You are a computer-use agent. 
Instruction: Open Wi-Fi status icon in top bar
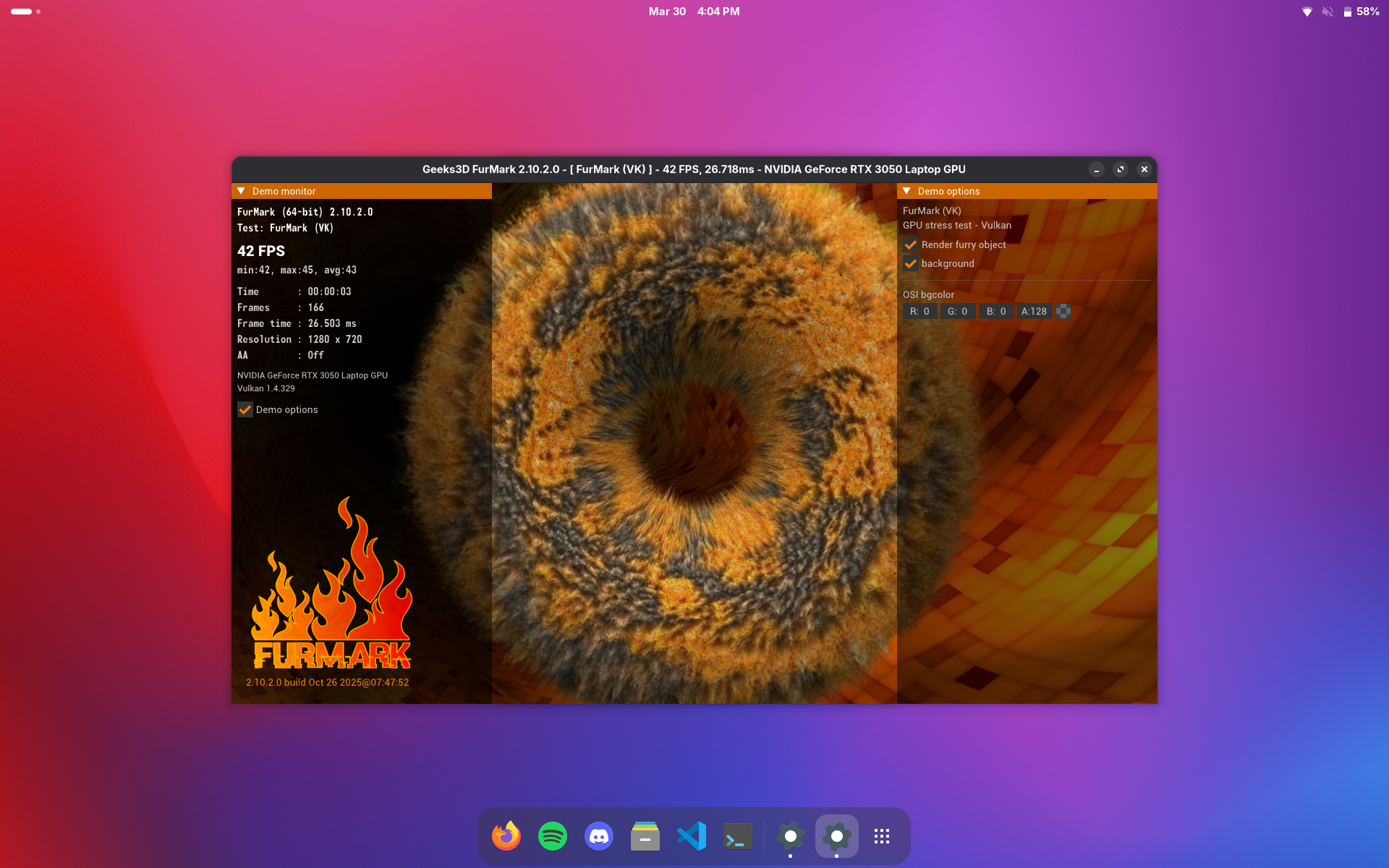pos(1307,12)
